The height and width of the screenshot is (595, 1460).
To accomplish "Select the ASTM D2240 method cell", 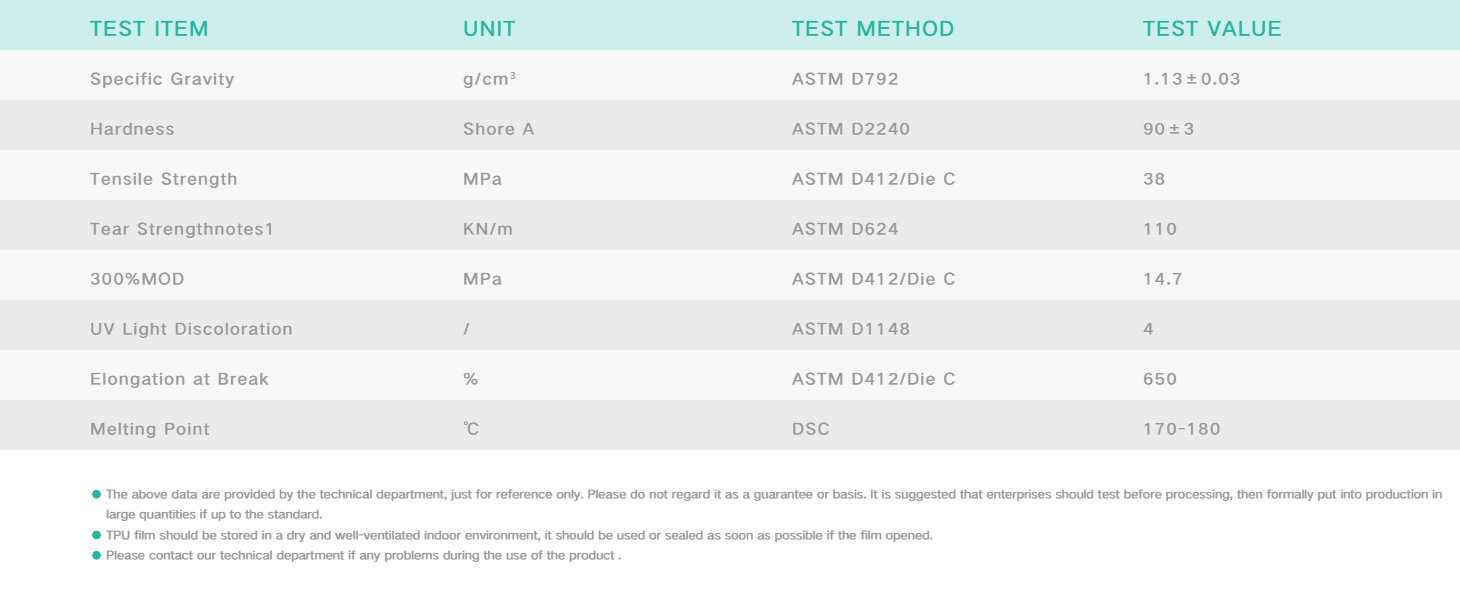I will click(x=850, y=129).
